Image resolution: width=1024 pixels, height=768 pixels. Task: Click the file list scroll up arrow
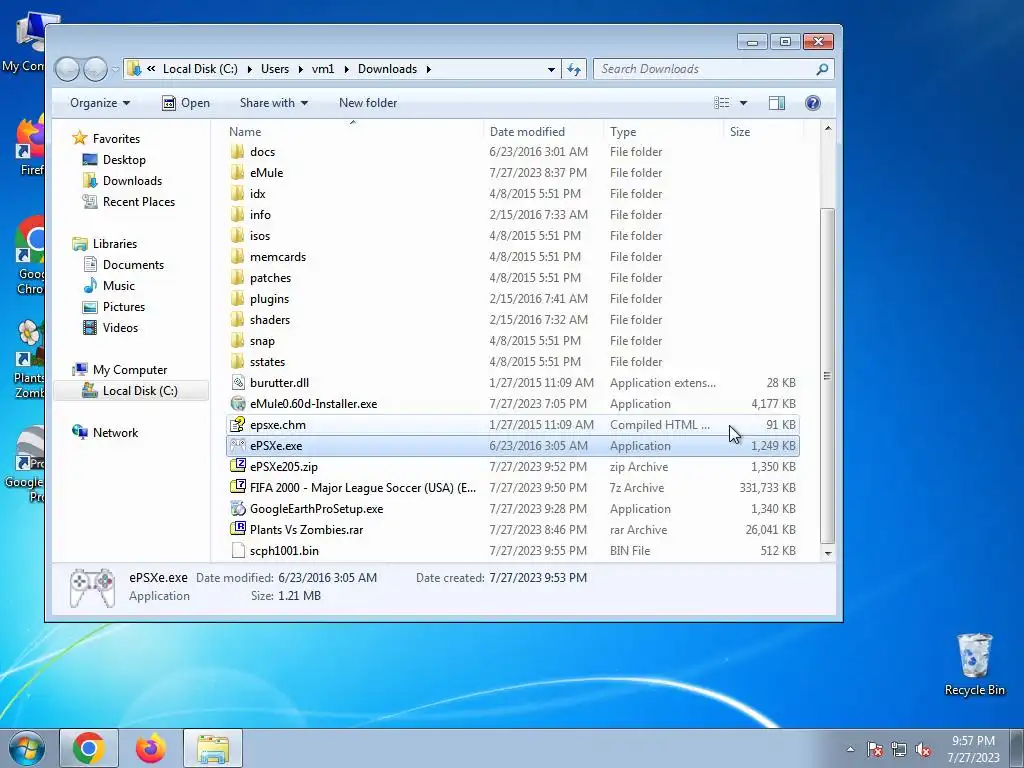pyautogui.click(x=827, y=129)
